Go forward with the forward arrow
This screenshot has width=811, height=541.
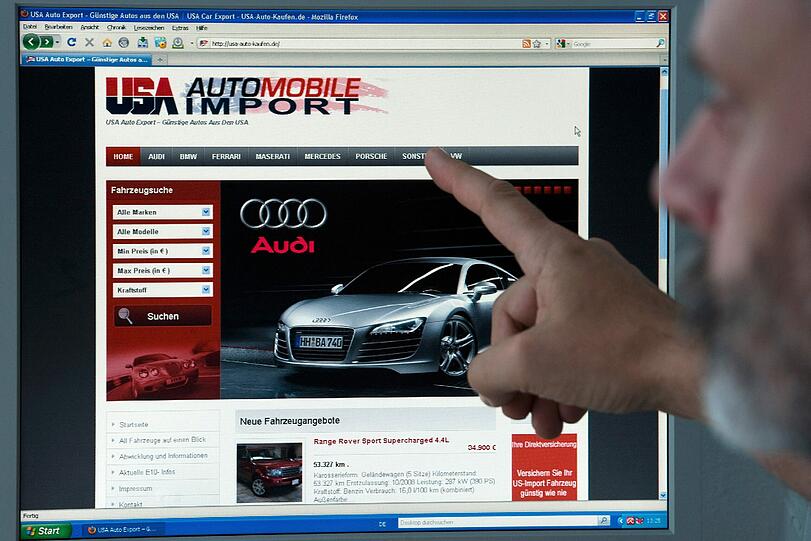(x=47, y=42)
